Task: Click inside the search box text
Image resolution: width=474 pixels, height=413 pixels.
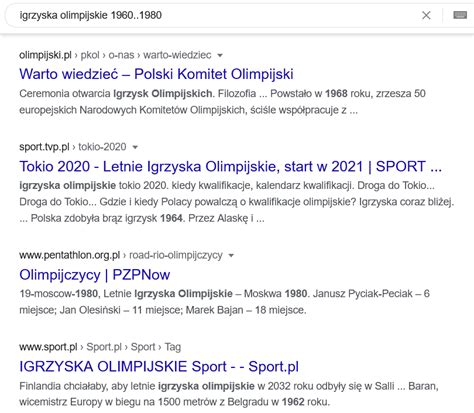Action: pyautogui.click(x=91, y=15)
